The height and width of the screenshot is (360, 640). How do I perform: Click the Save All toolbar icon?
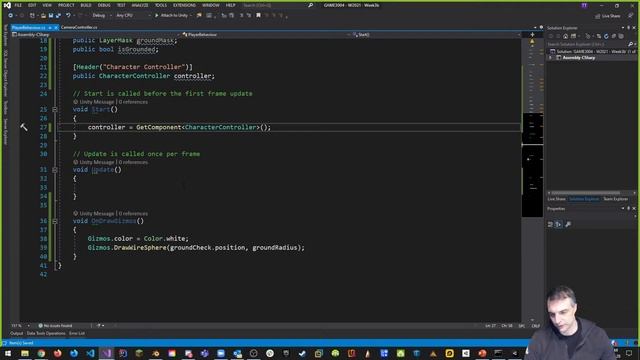point(58,16)
